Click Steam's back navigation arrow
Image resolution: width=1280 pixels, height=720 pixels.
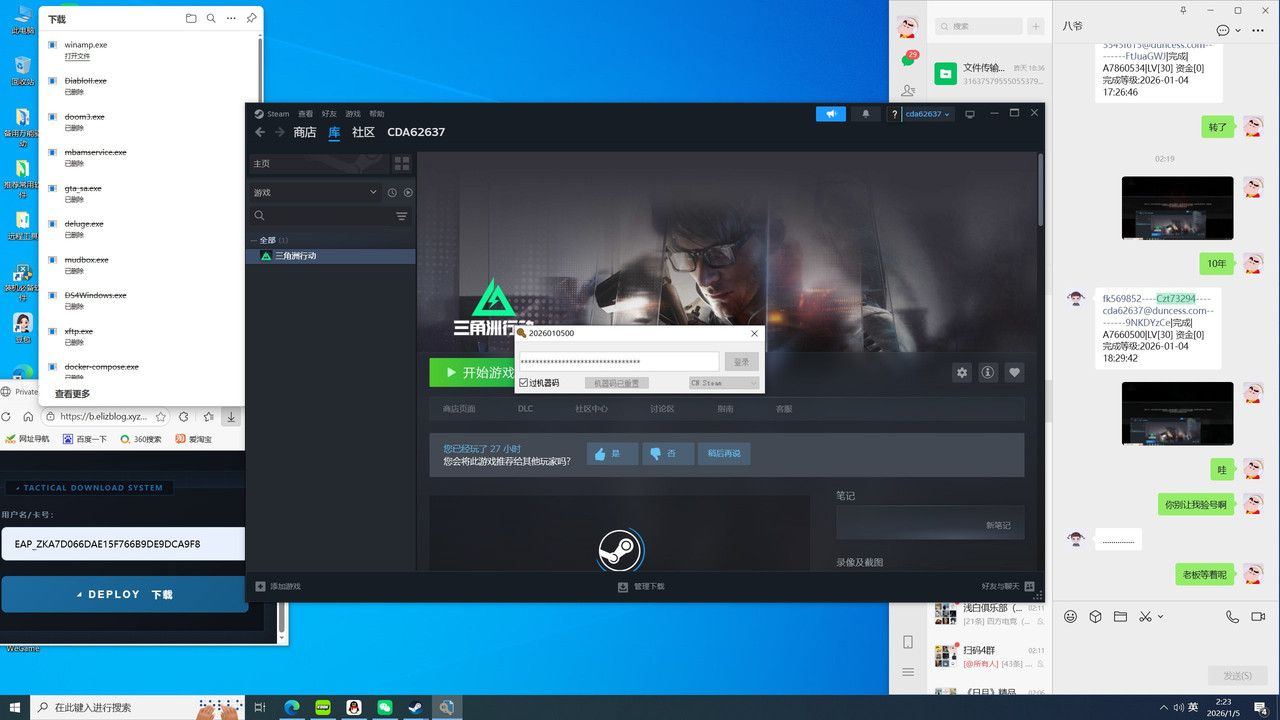click(260, 132)
